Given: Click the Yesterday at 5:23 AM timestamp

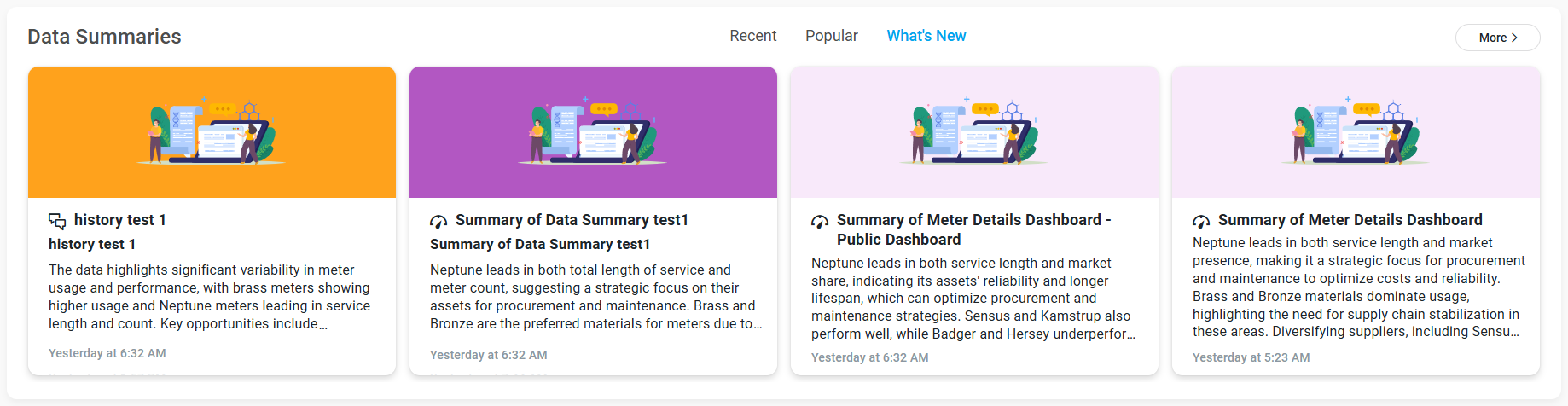Looking at the screenshot, I should click(1251, 357).
